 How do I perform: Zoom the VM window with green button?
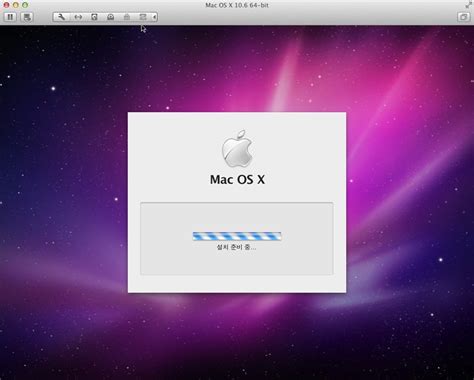[25, 5]
